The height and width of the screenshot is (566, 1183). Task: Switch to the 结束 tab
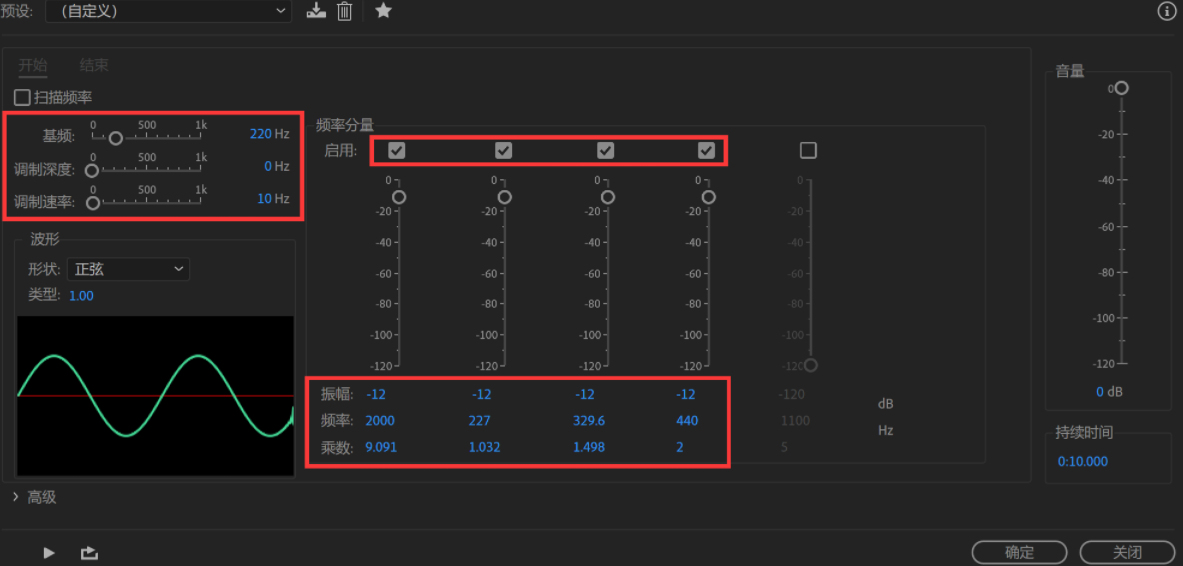coord(94,65)
